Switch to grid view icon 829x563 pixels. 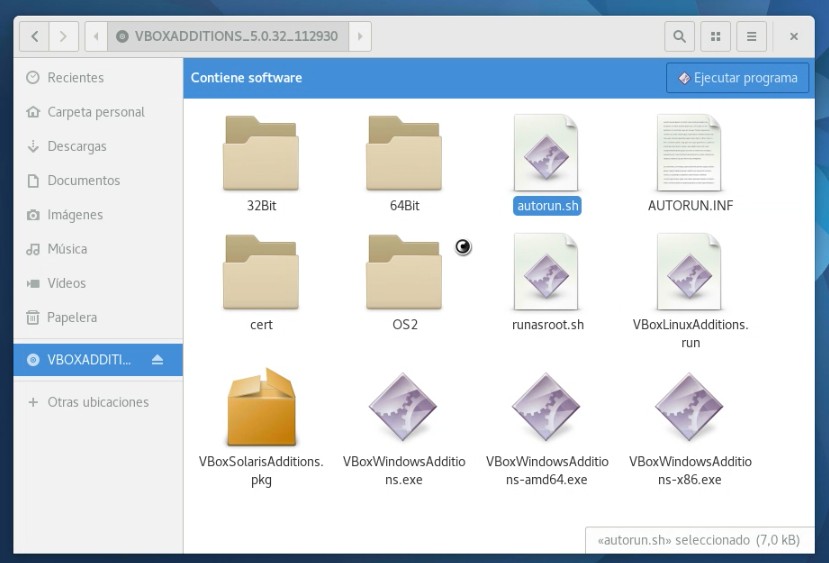point(715,37)
